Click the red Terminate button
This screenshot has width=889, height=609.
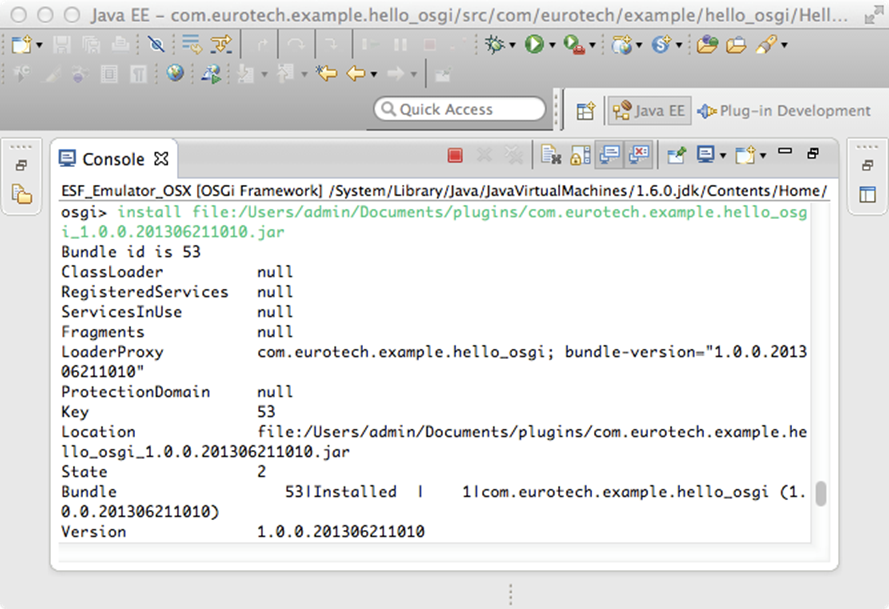(x=455, y=155)
